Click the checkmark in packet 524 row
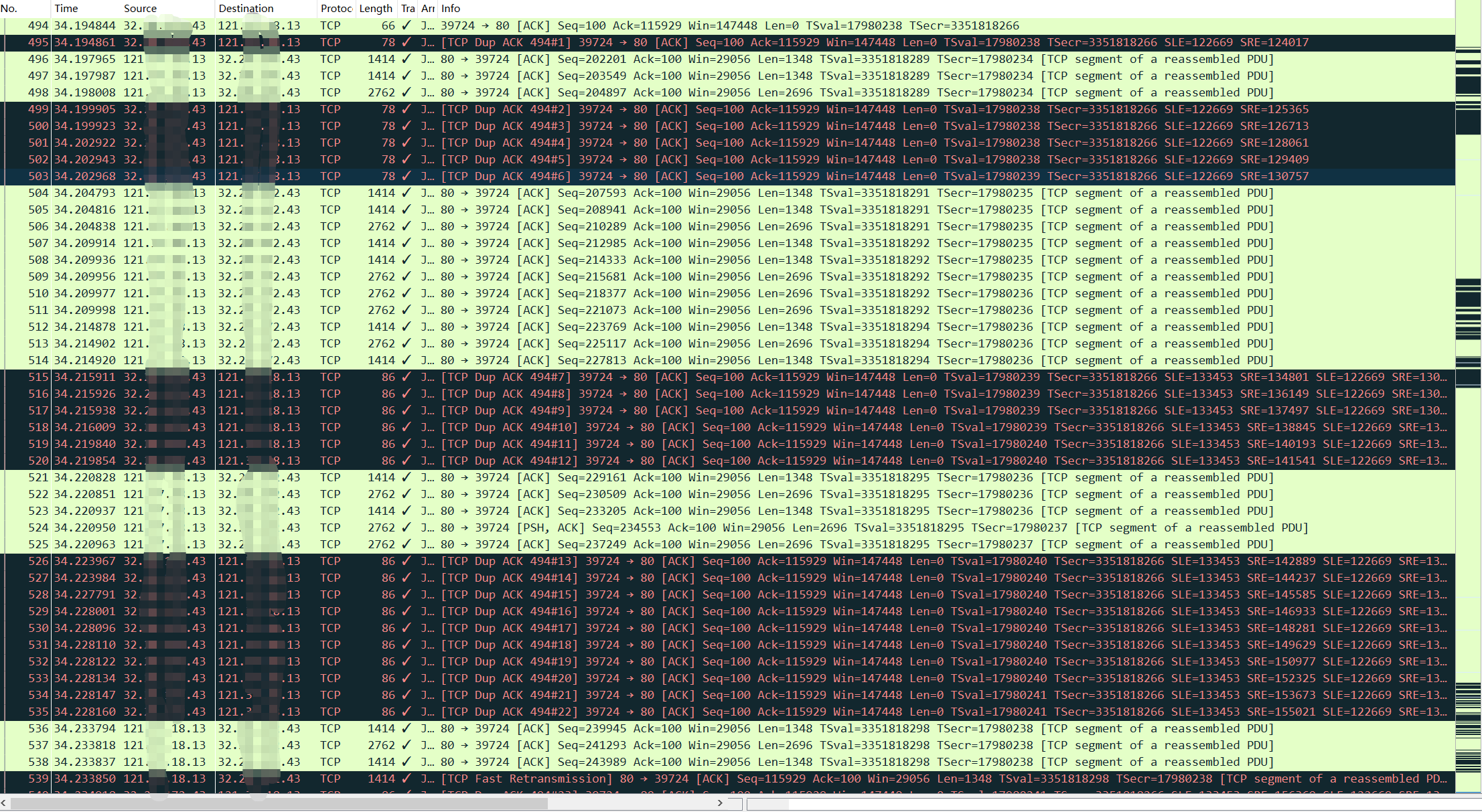The width and height of the screenshot is (1482, 812). point(406,527)
